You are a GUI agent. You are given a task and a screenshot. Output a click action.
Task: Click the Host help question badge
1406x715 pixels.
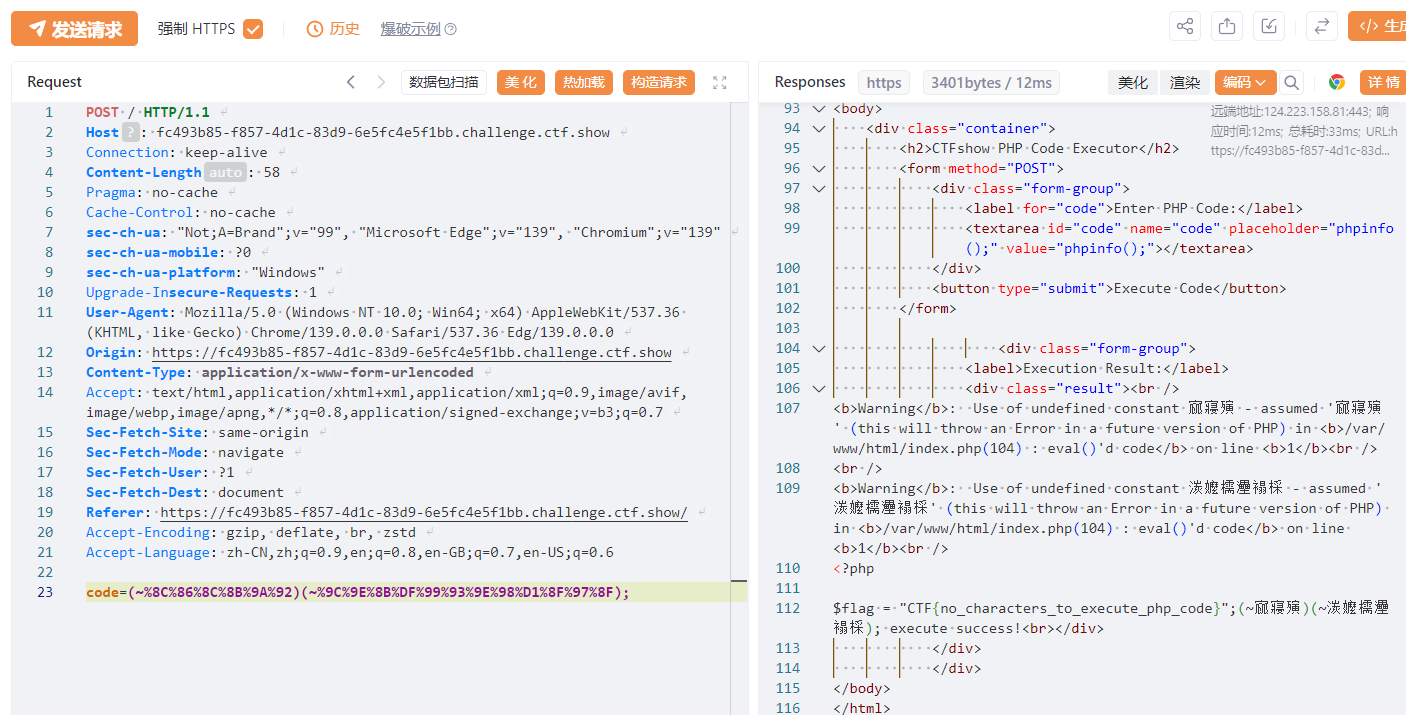[x=133, y=132]
